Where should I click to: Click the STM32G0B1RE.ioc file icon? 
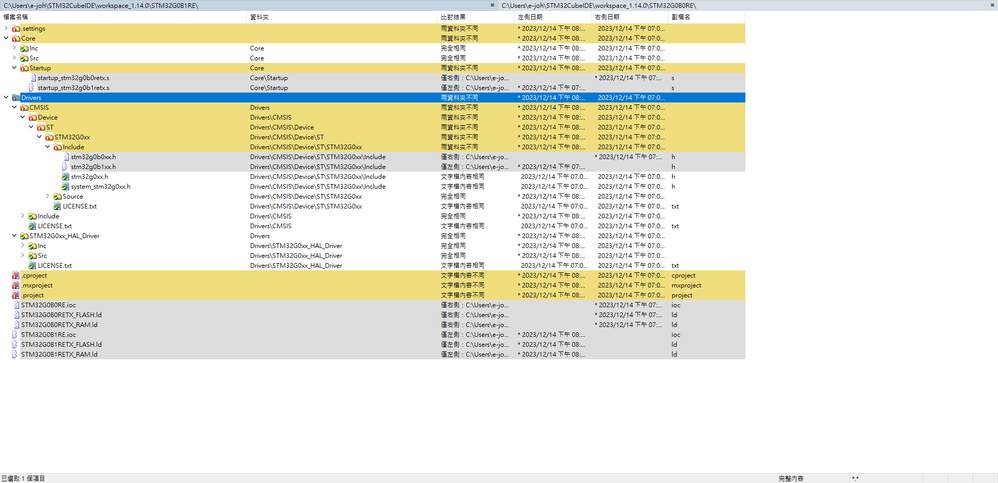14,335
